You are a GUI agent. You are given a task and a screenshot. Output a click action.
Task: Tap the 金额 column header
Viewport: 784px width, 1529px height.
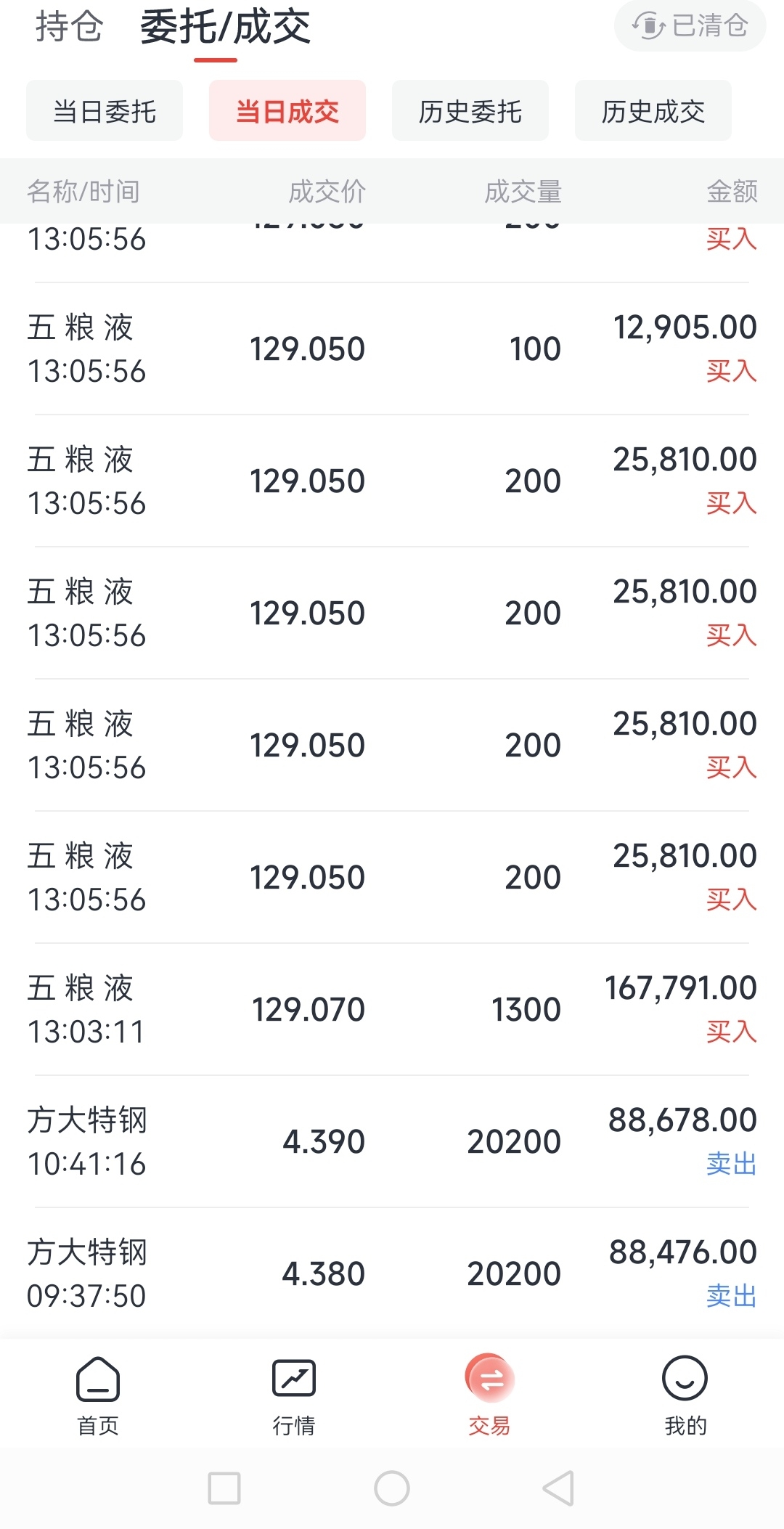click(732, 192)
